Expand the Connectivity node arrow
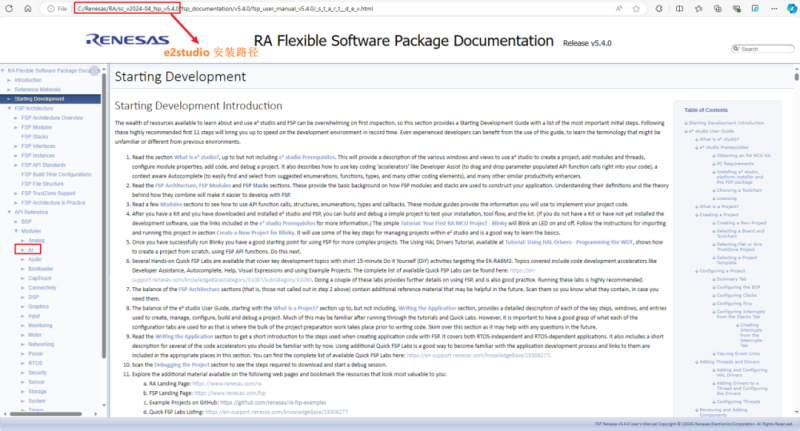 [x=22, y=288]
